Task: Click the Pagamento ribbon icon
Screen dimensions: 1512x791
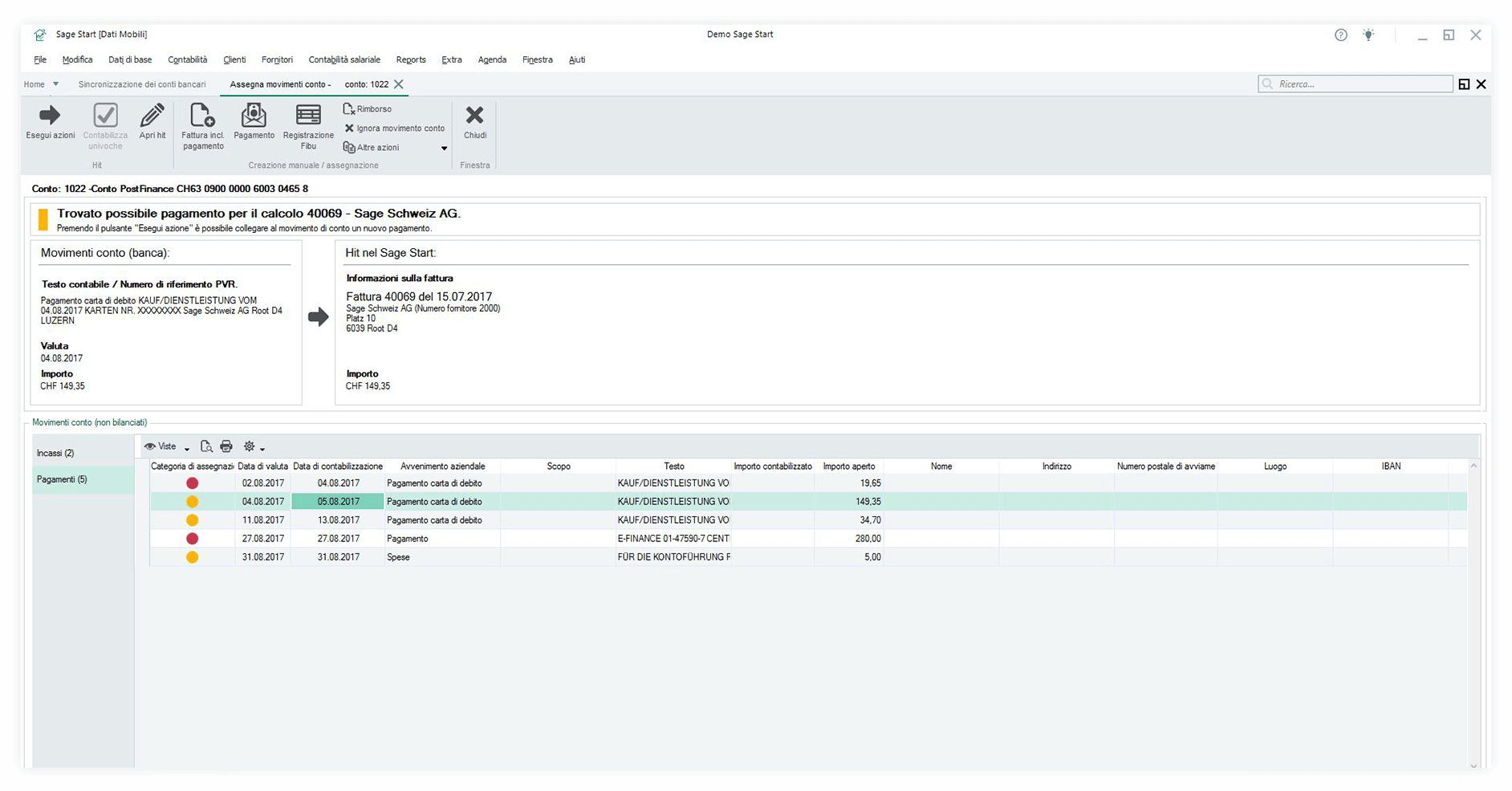Action: pos(254,122)
